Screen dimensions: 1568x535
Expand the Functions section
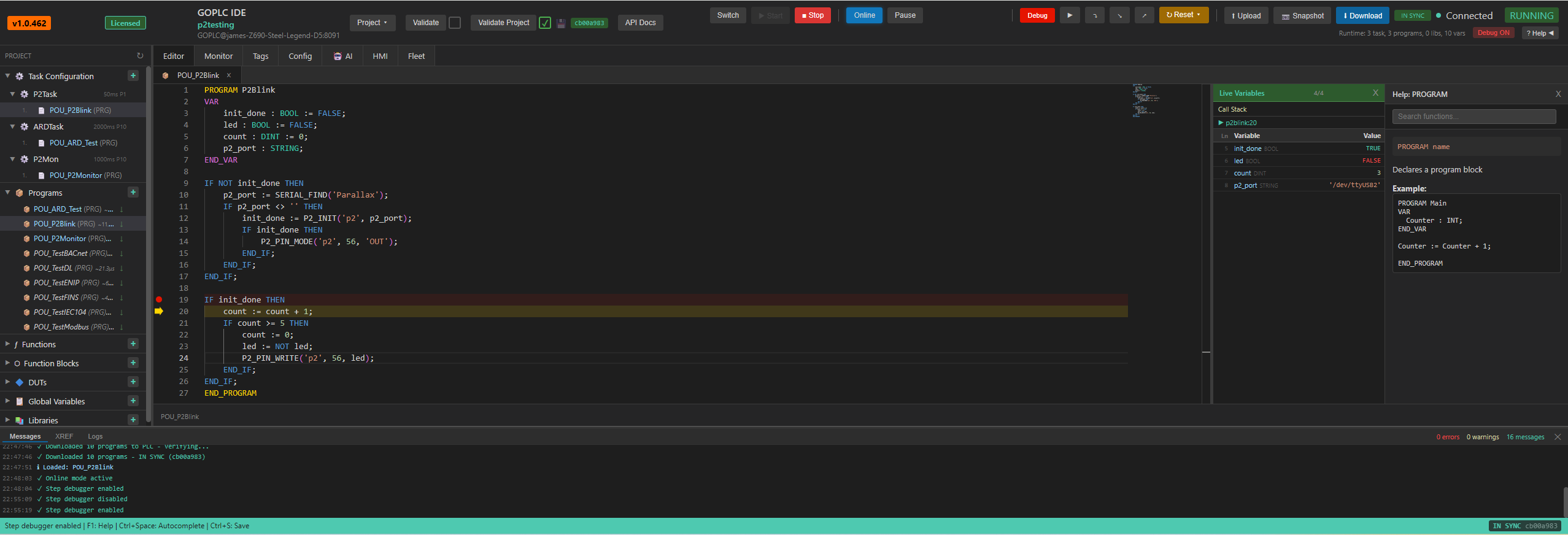tap(7, 344)
